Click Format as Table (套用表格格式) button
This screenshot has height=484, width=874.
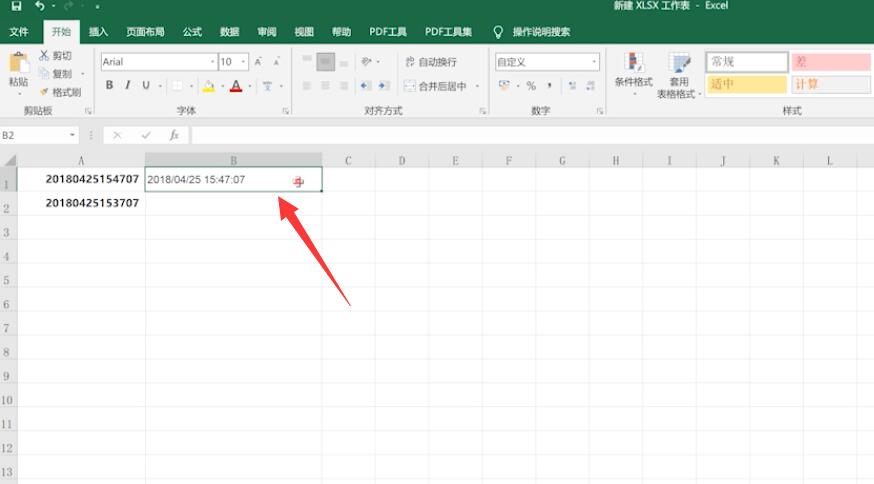(x=678, y=76)
